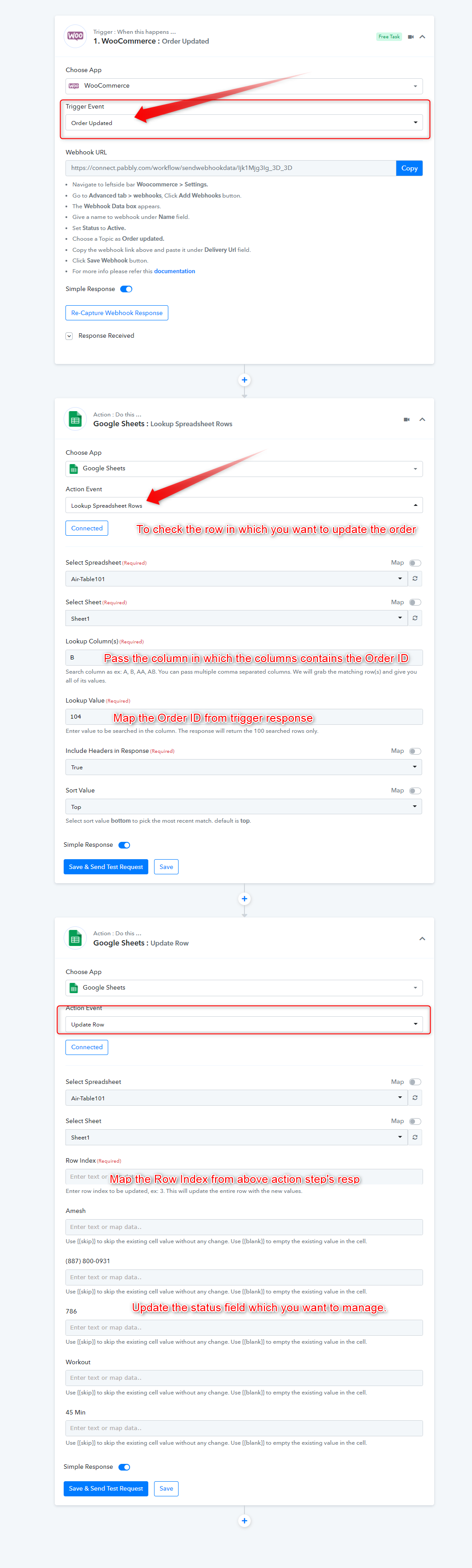Toggle Map for Select Spreadsheet in the Update Row step
472x1568 pixels.
coord(415,1082)
